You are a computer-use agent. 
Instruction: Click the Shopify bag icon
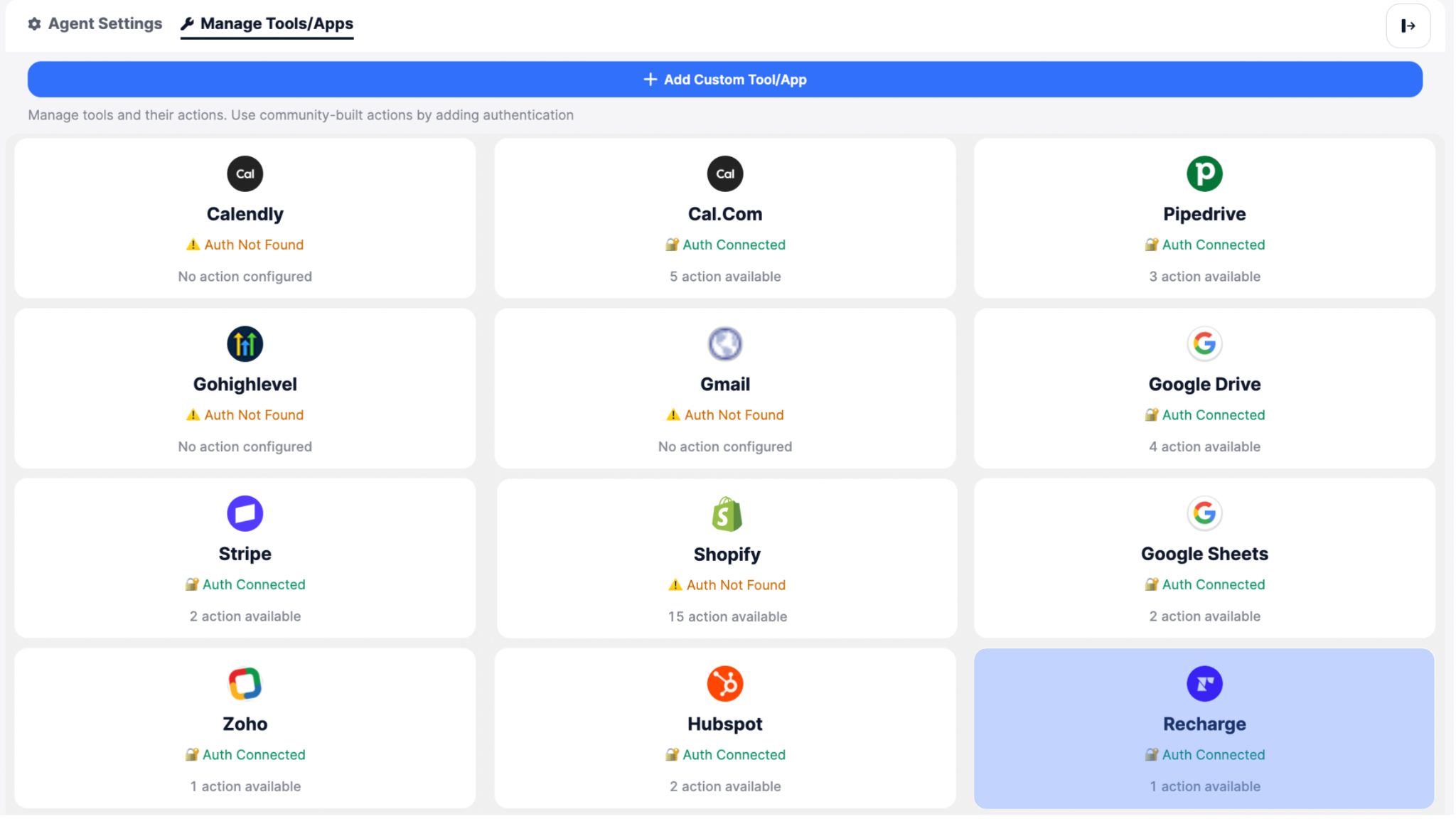(x=727, y=514)
